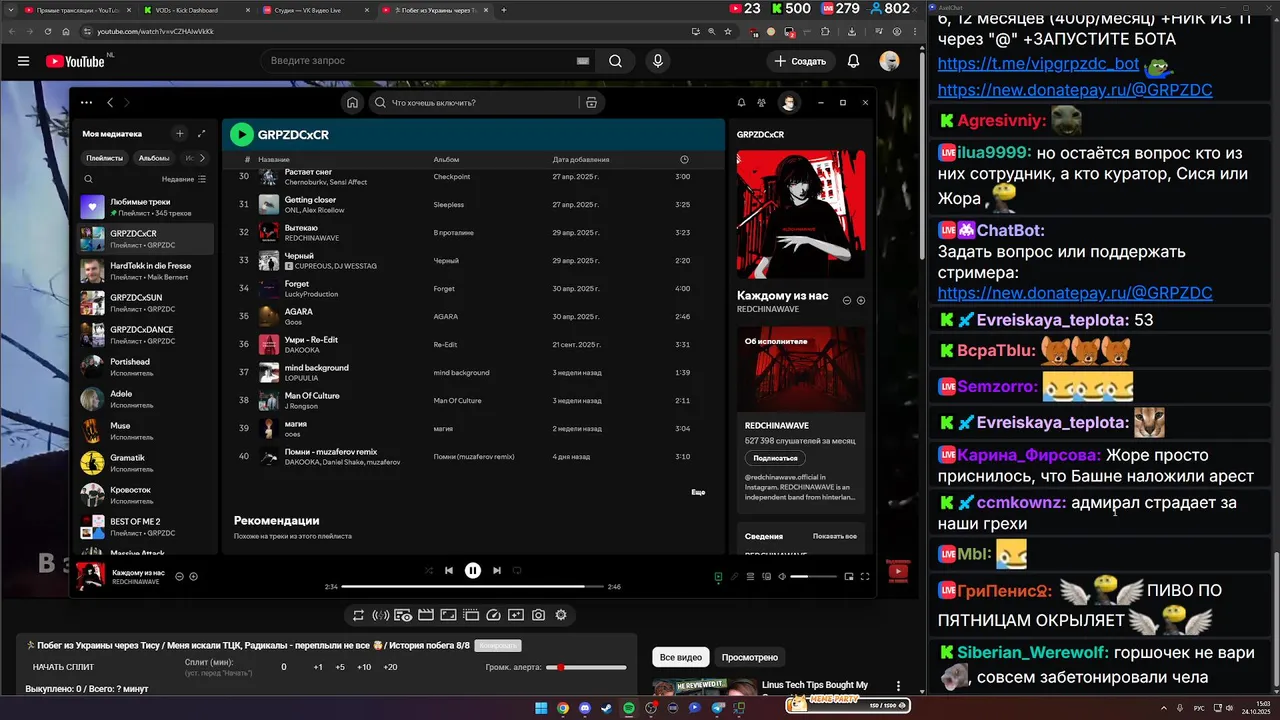Start YouTube voice search microphone

click(x=657, y=61)
